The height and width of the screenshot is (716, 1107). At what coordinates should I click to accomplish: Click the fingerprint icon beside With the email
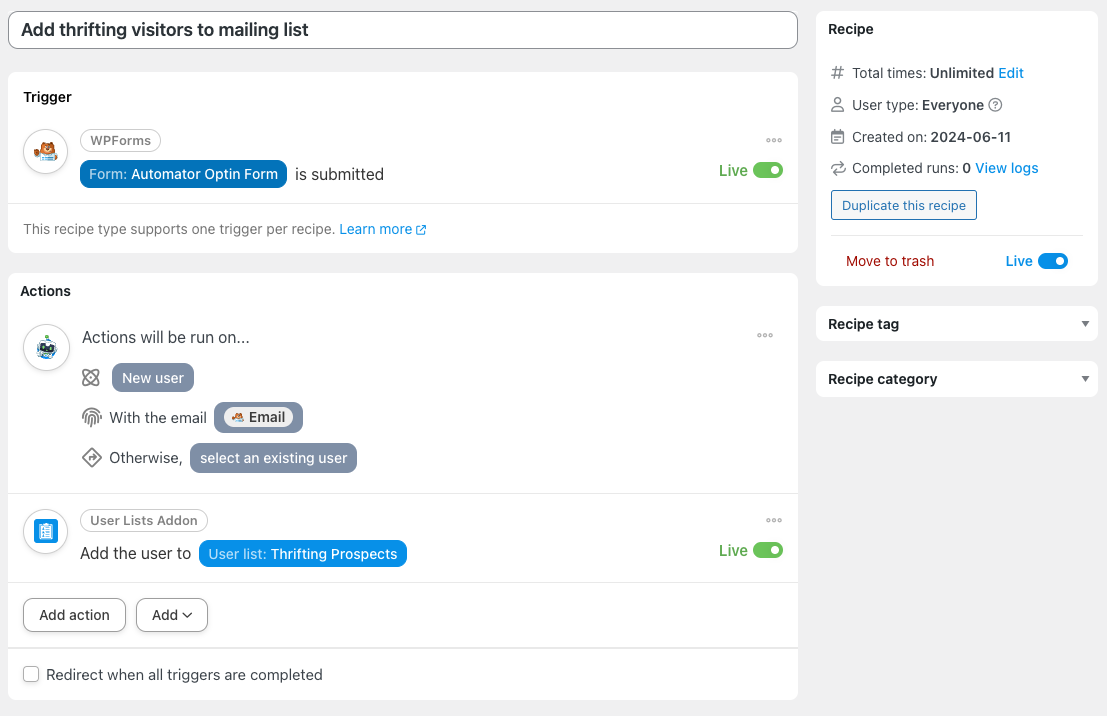point(92,418)
